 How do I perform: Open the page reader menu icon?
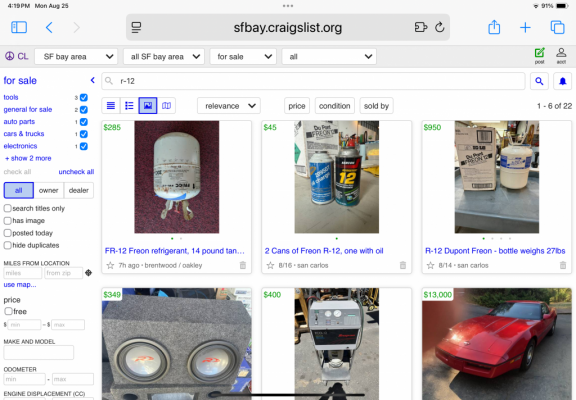[136, 27]
